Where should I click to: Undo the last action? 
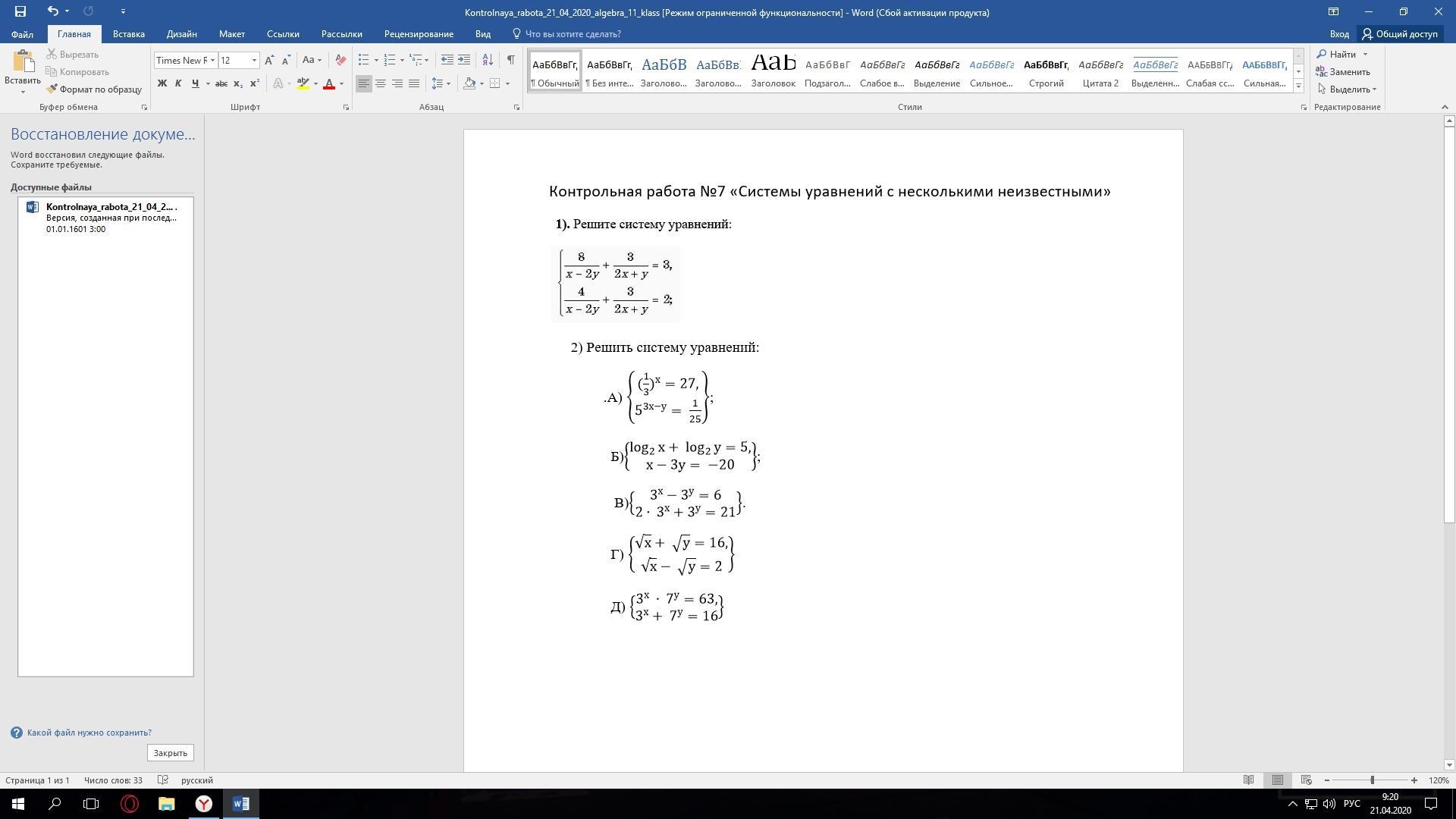52,11
